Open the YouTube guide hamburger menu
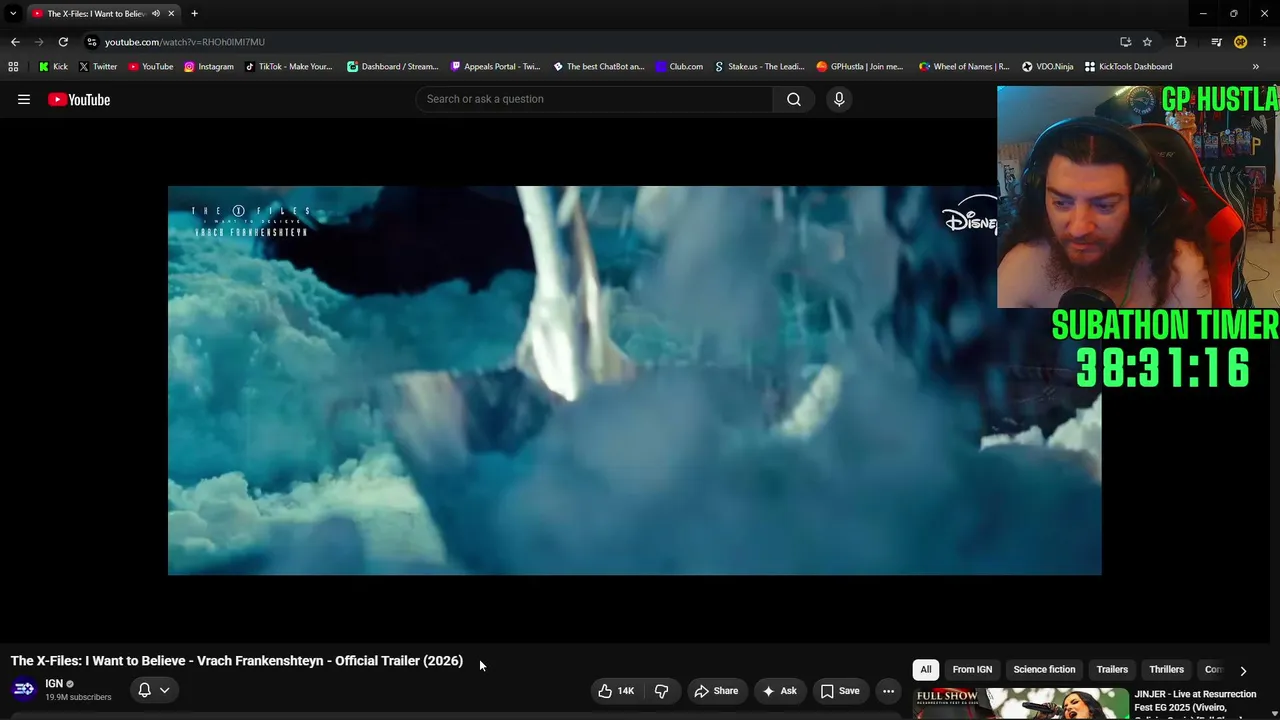1280x720 pixels. [24, 99]
